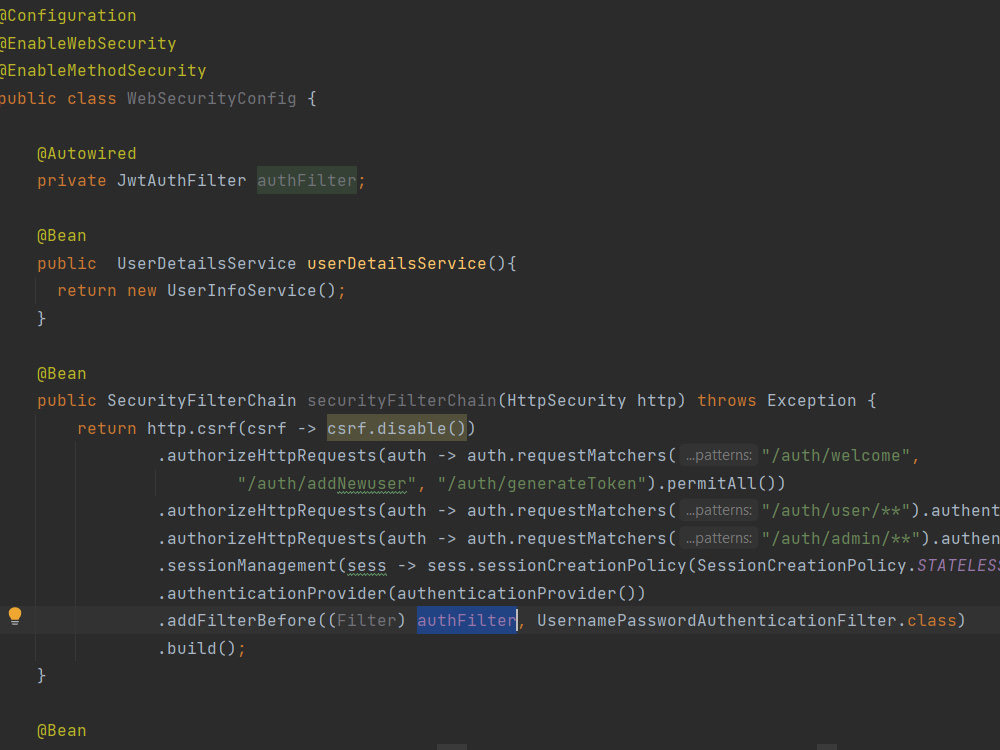The image size is (1000, 750).
Task: Click the JwtAuthFilter type name
Action: pos(181,180)
